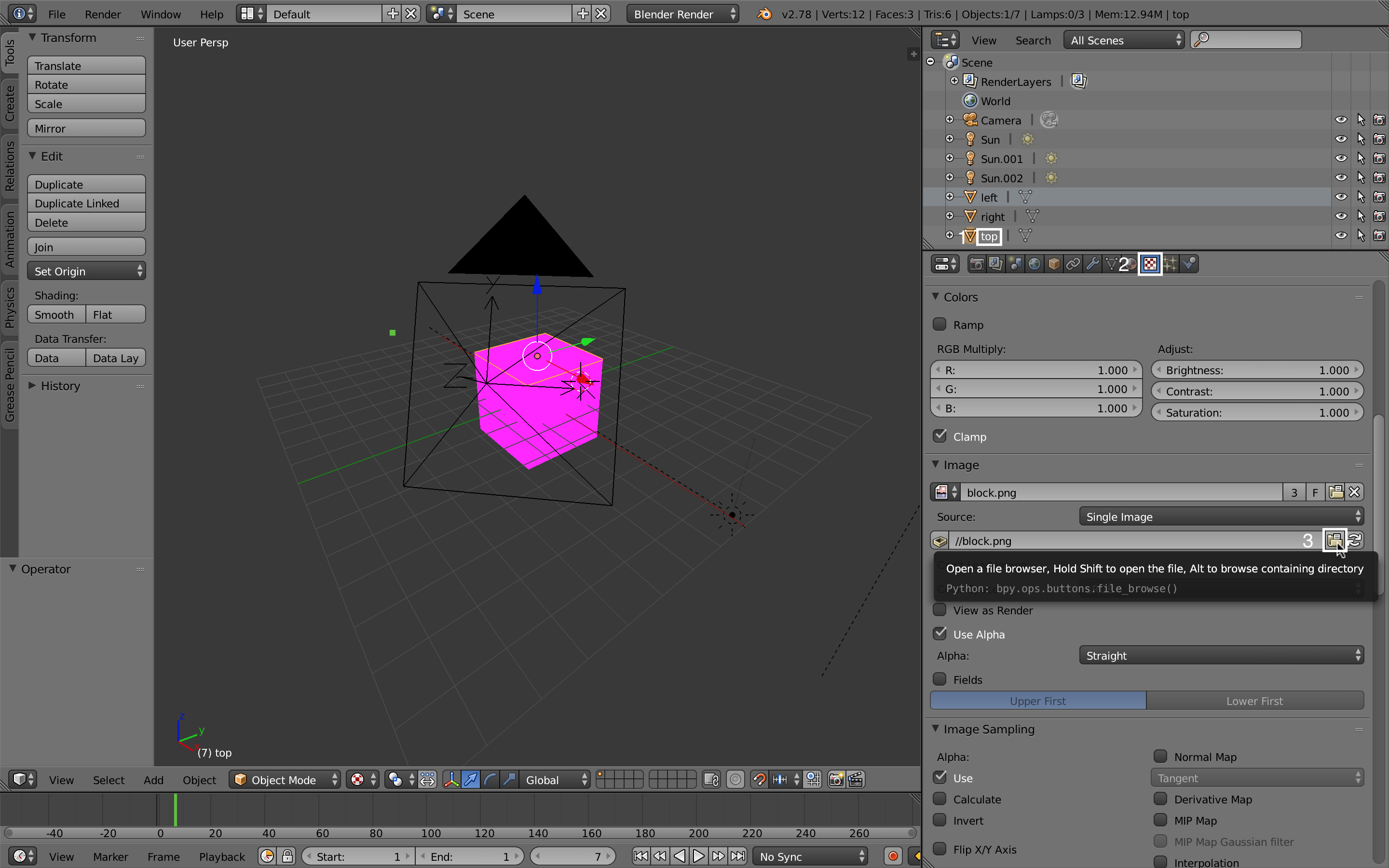The width and height of the screenshot is (1389, 868).
Task: Enable View as Render checkbox
Action: pyautogui.click(x=938, y=610)
